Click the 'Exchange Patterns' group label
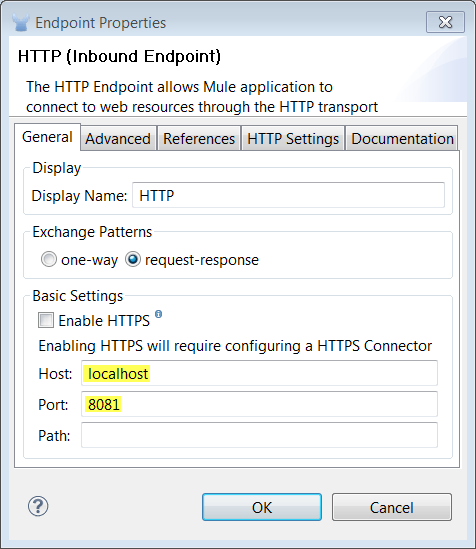Image resolution: width=476 pixels, height=549 pixels. pos(92,232)
